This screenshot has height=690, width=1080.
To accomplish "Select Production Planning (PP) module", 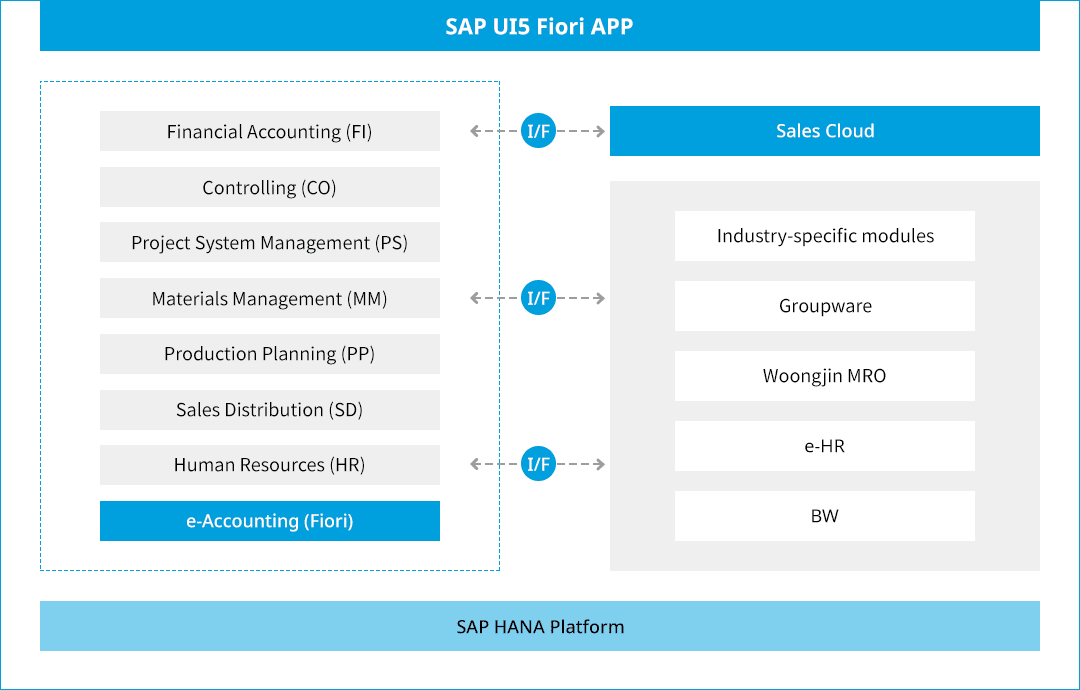I will (x=269, y=354).
